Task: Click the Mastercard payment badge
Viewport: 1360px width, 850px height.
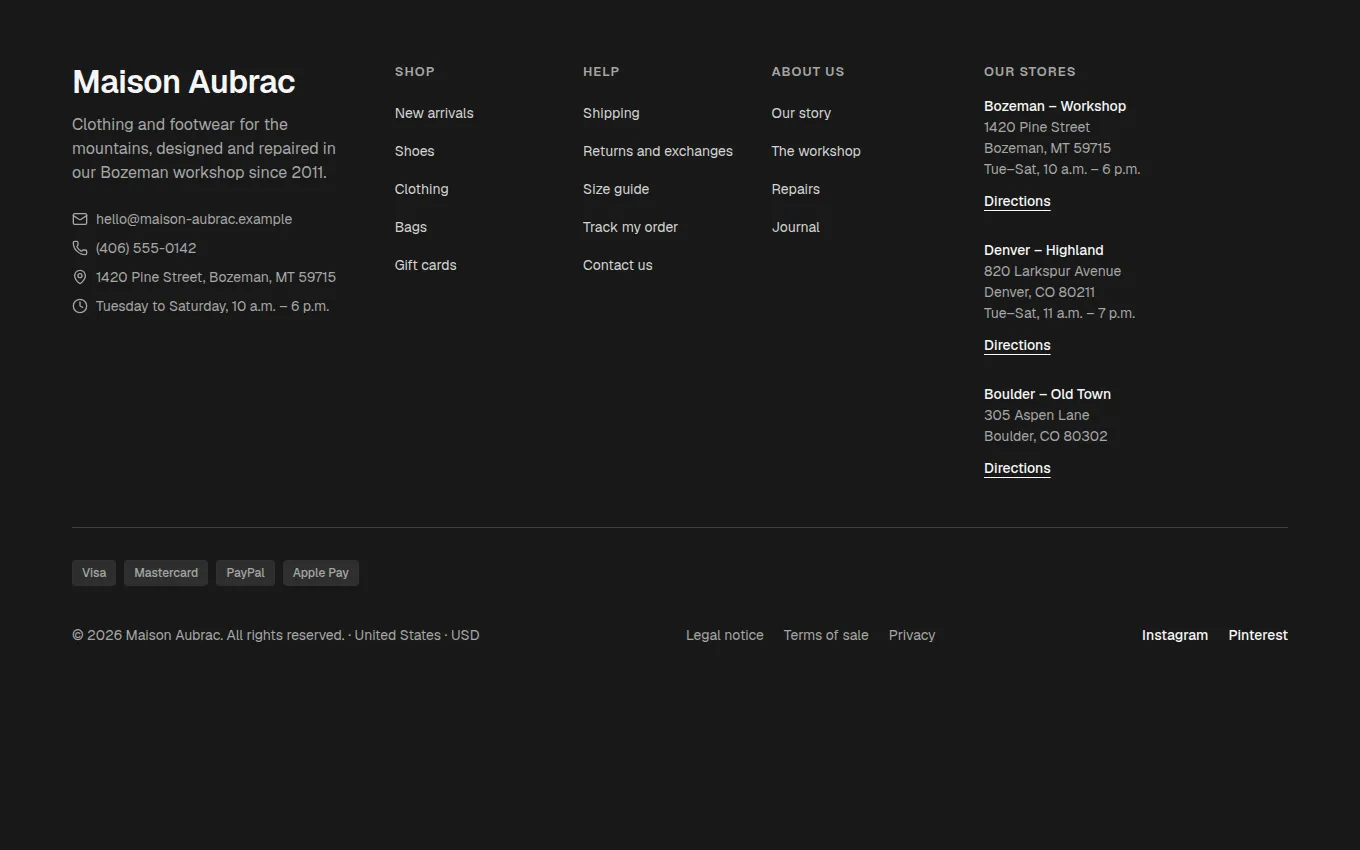Action: [x=166, y=573]
